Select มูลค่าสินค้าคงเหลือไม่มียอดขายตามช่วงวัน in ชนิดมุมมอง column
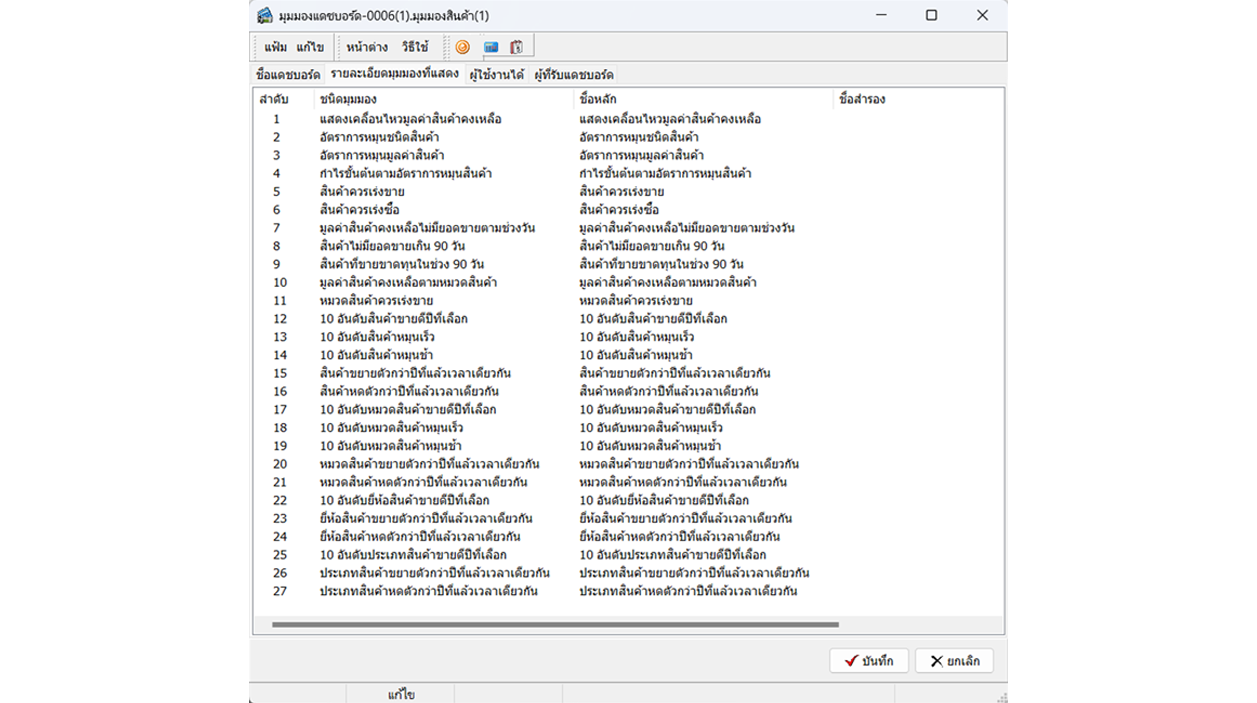Viewport: 1257px width, 703px height. pos(428,228)
